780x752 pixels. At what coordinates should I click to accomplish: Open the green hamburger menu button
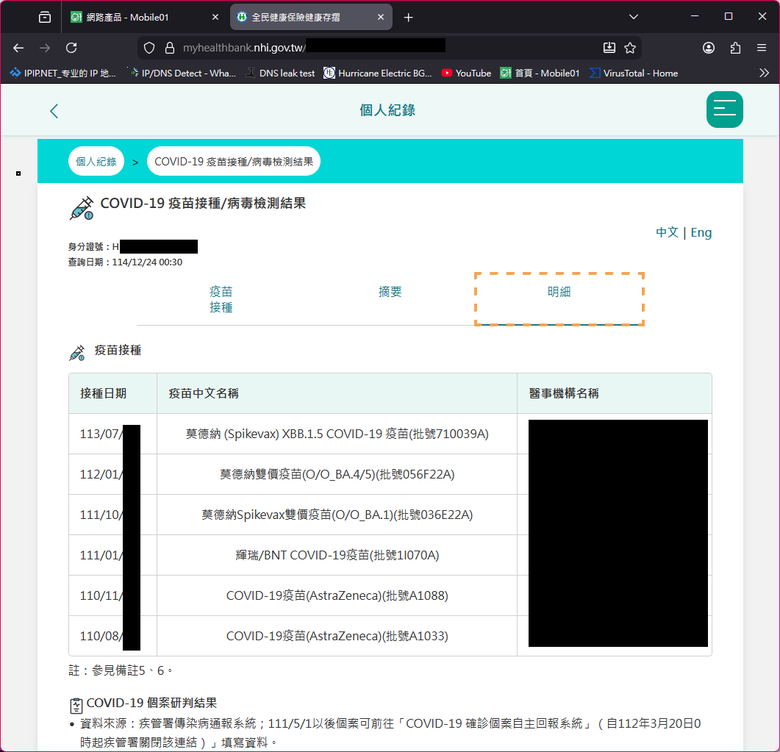(724, 110)
